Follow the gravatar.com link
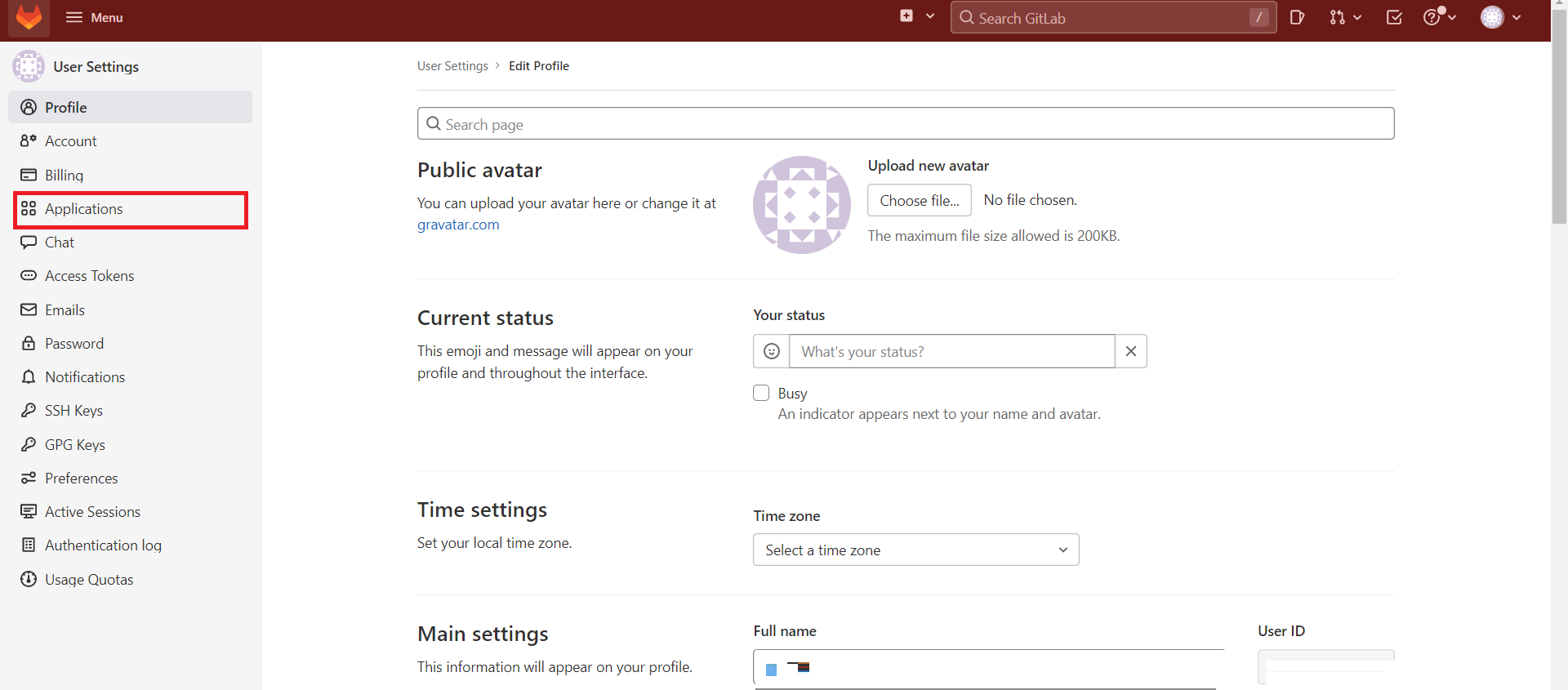This screenshot has width=1568, height=690. click(457, 225)
